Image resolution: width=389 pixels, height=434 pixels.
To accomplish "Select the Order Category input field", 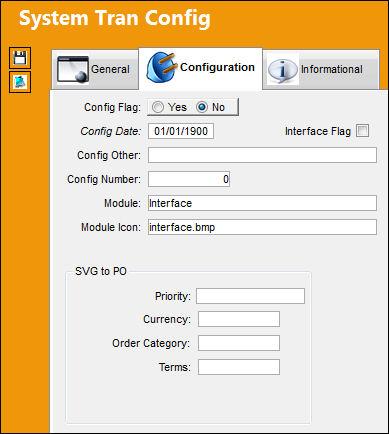I will [239, 343].
